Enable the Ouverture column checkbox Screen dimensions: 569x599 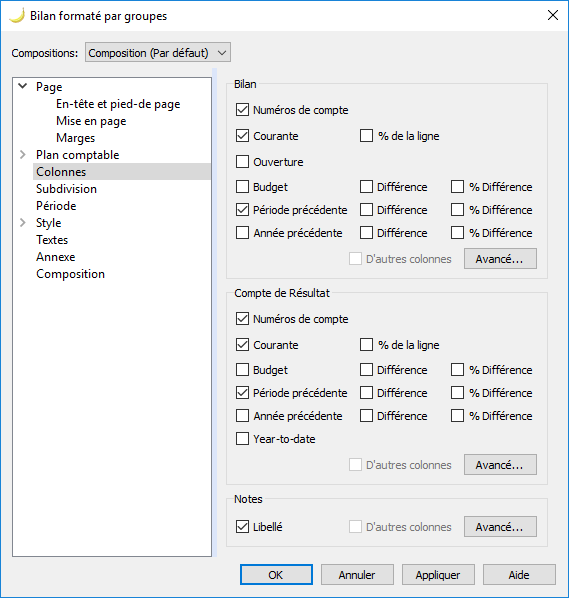242,162
